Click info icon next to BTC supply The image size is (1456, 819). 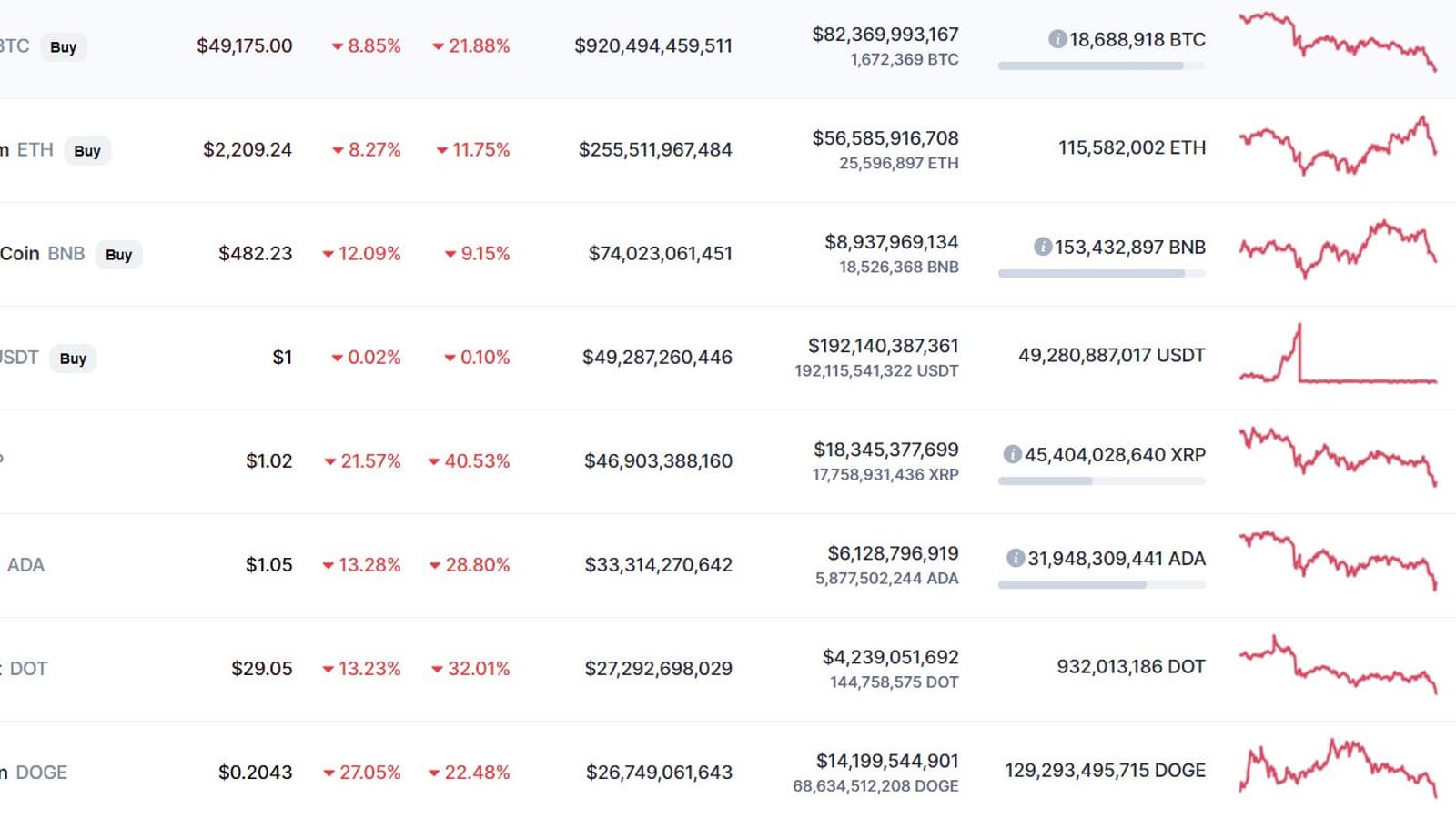click(x=1057, y=39)
